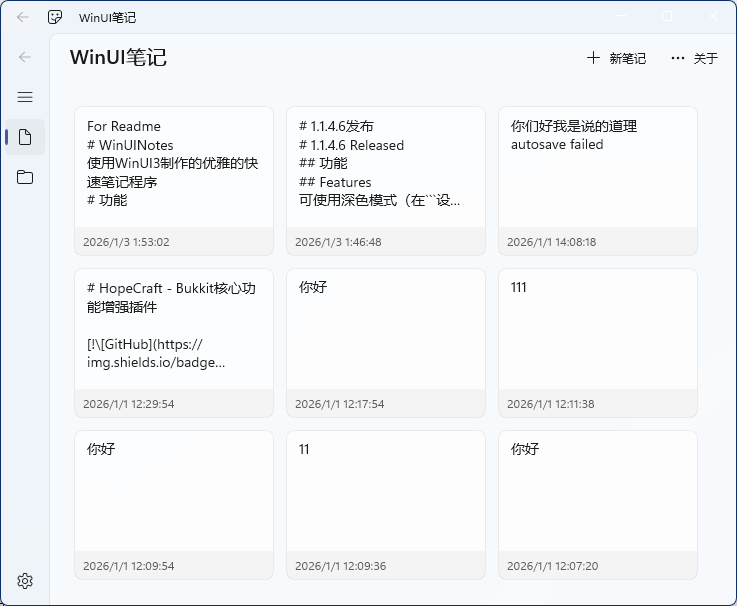Click the three-dot icon beside 关于

(678, 58)
